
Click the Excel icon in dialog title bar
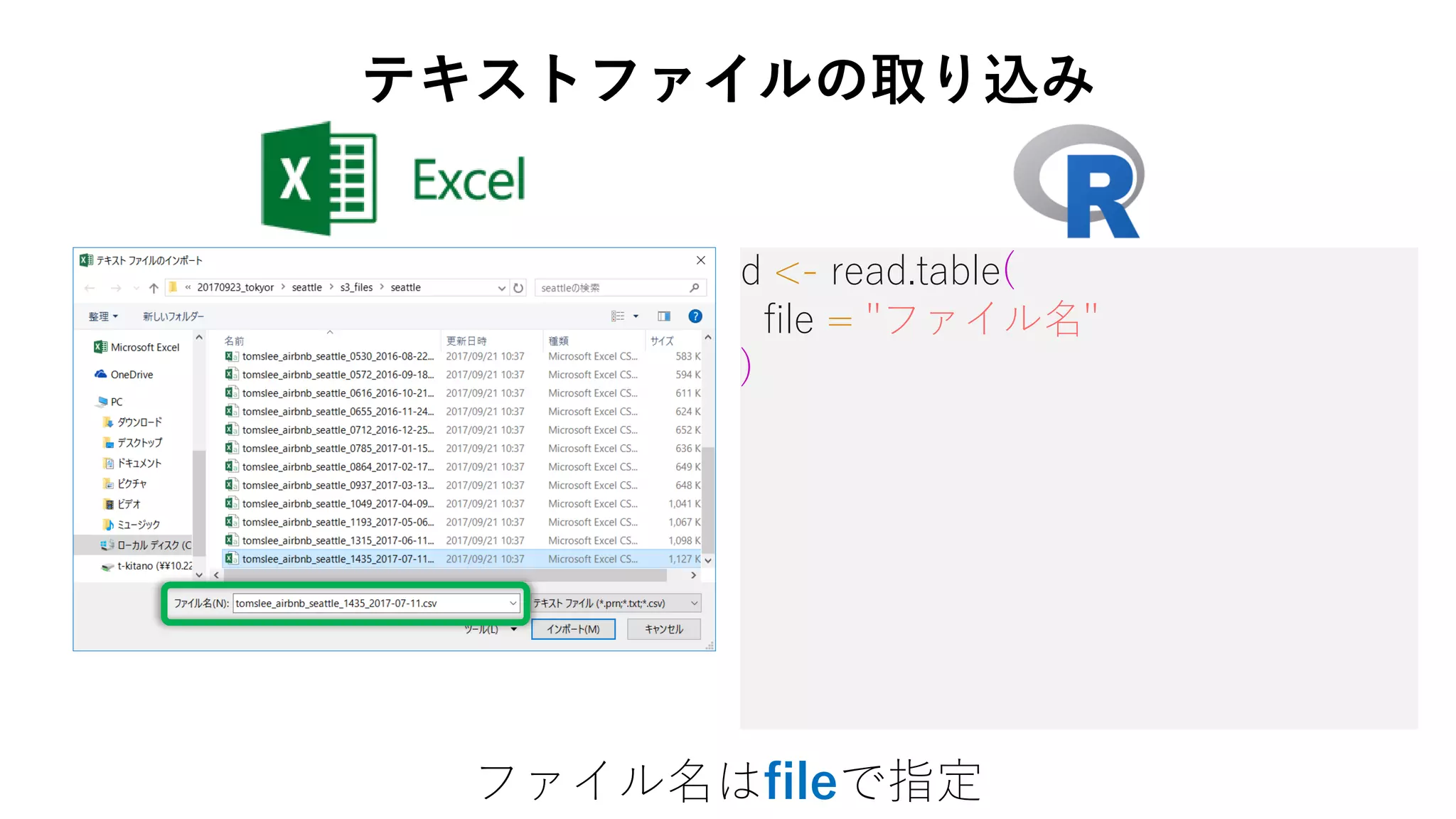pos(86,260)
